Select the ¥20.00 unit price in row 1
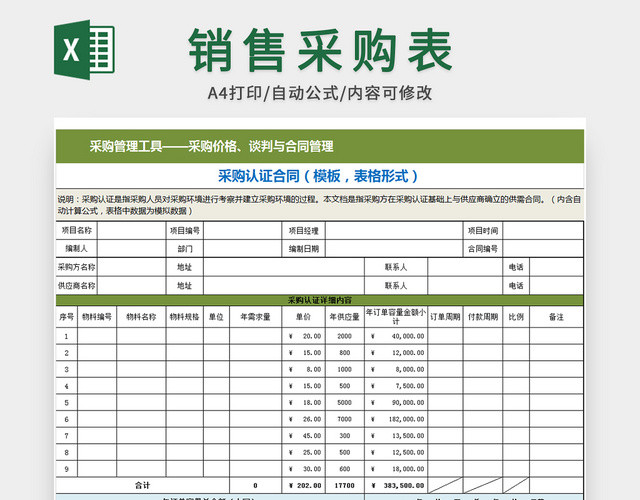This screenshot has width=640, height=500. (x=303, y=336)
